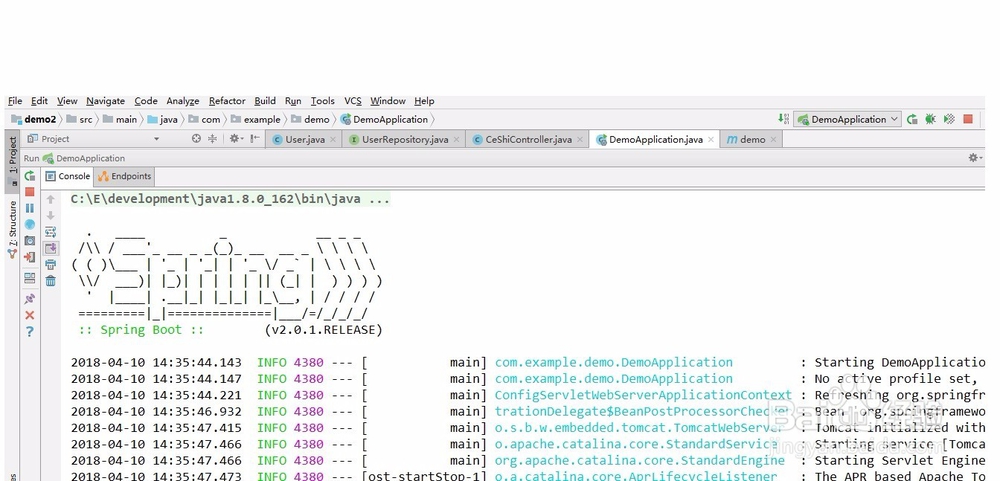
Task: Open the Help menu
Action: (423, 101)
